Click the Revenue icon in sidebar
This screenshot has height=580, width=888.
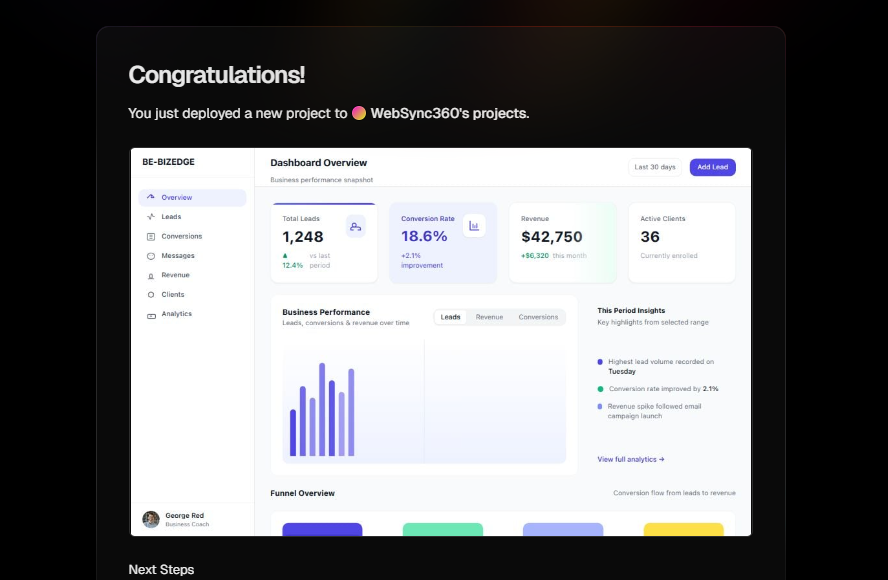pos(151,275)
